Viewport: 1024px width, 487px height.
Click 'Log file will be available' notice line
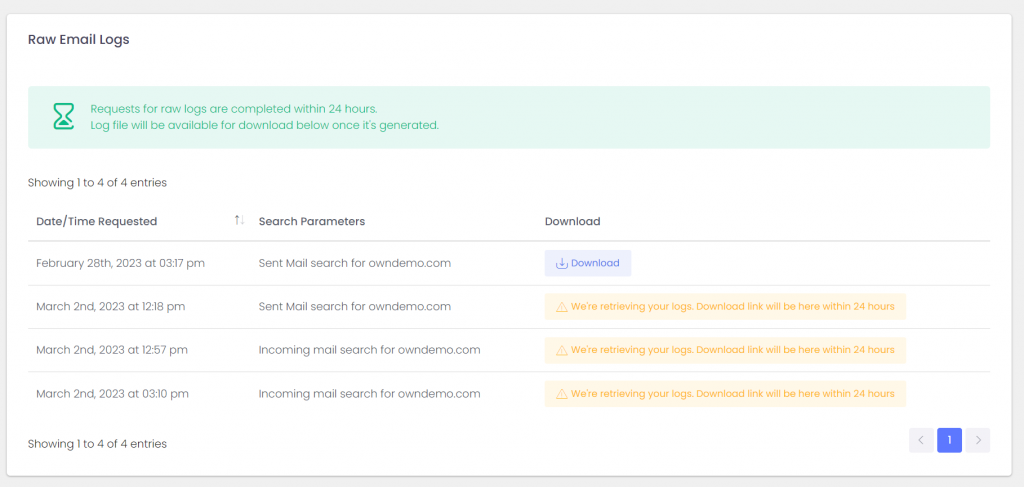(264, 125)
